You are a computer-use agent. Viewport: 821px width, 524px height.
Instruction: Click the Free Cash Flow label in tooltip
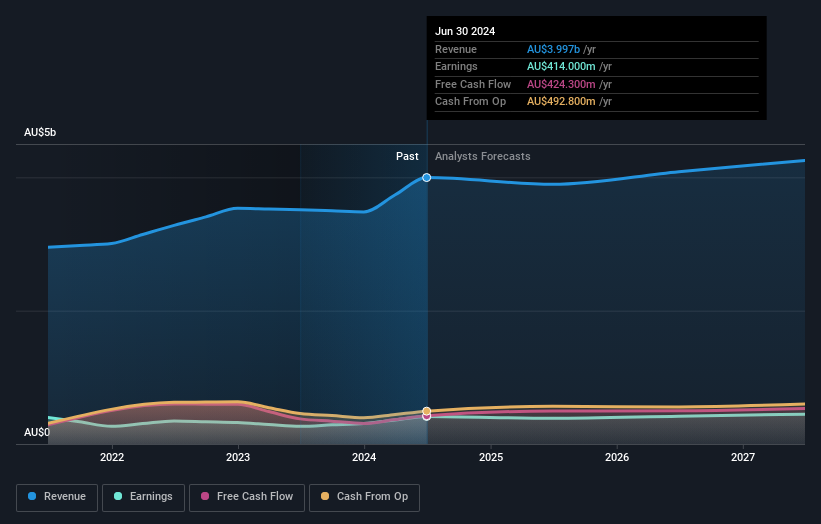(x=473, y=84)
